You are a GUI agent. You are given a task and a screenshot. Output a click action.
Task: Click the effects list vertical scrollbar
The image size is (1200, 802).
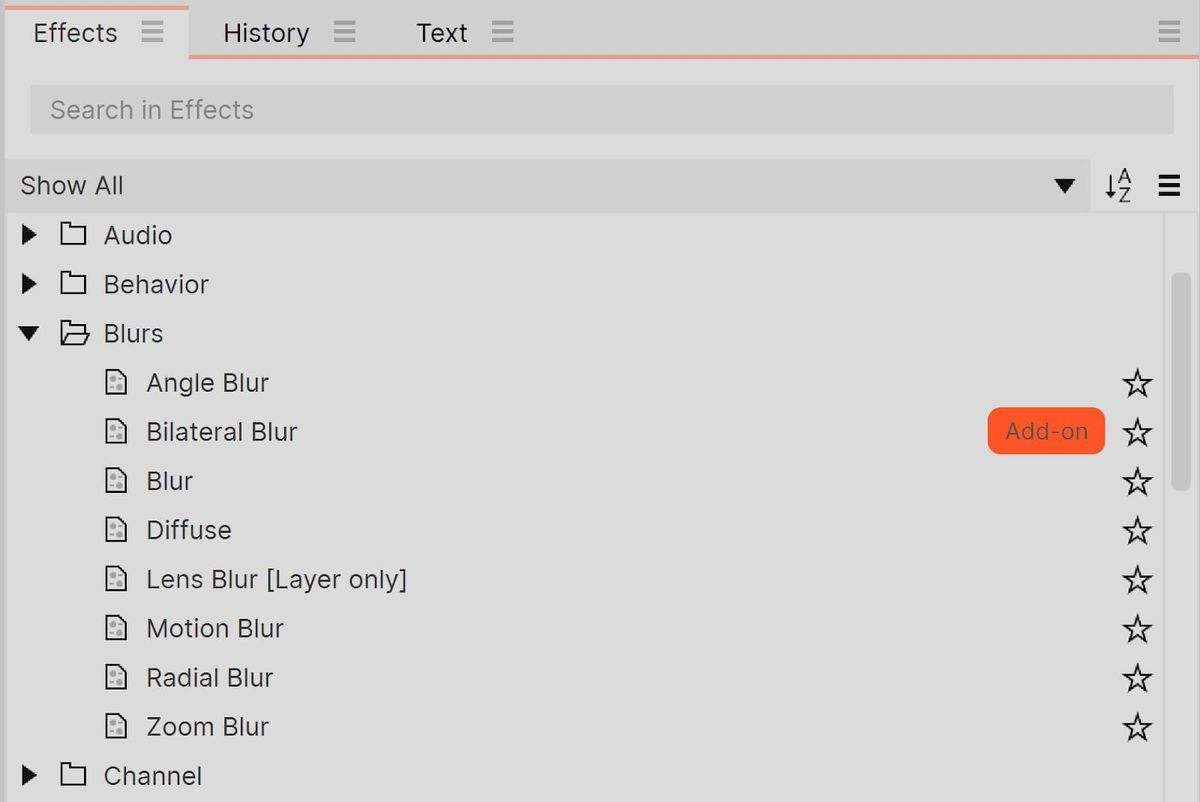coord(1180,380)
